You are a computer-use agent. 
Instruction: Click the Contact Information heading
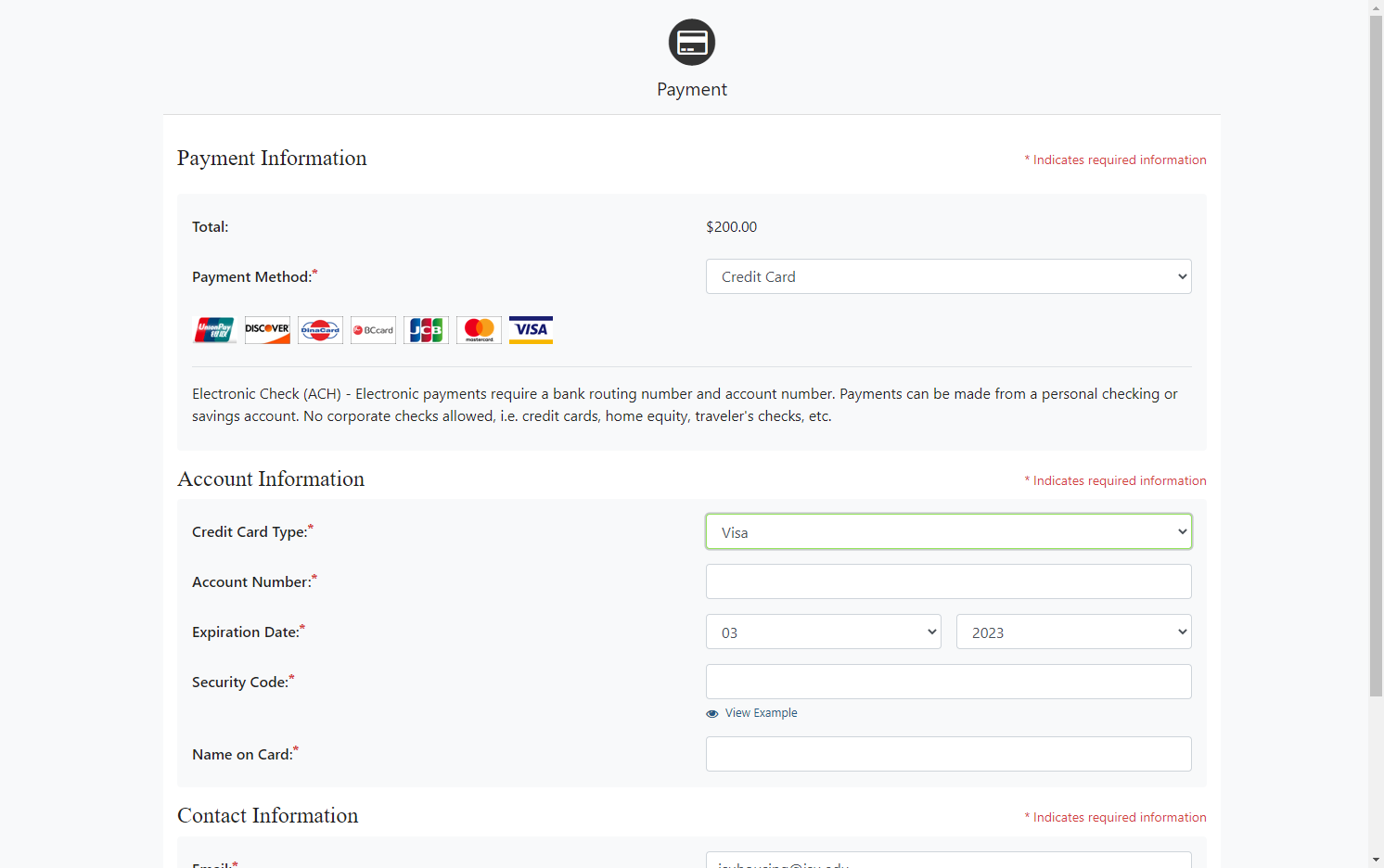coord(267,816)
